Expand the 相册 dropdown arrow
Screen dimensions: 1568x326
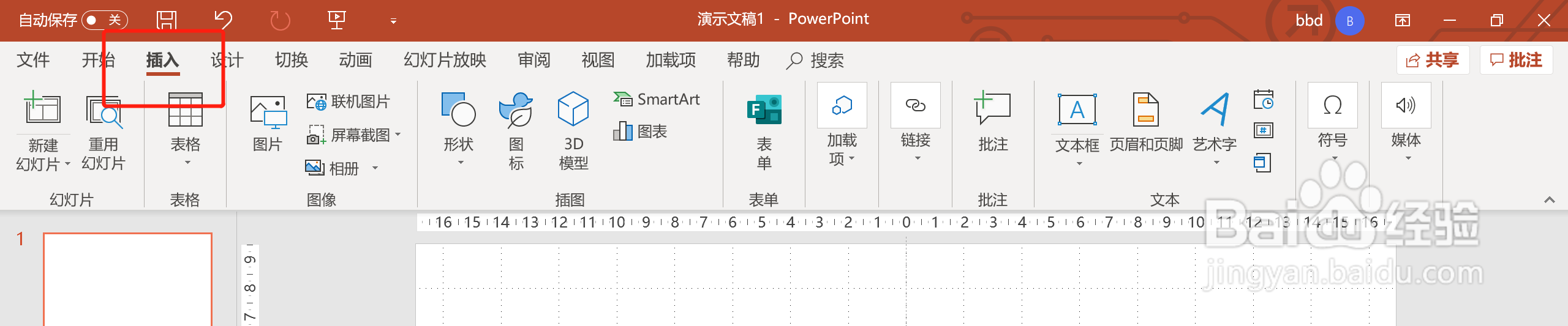pyautogui.click(x=375, y=168)
